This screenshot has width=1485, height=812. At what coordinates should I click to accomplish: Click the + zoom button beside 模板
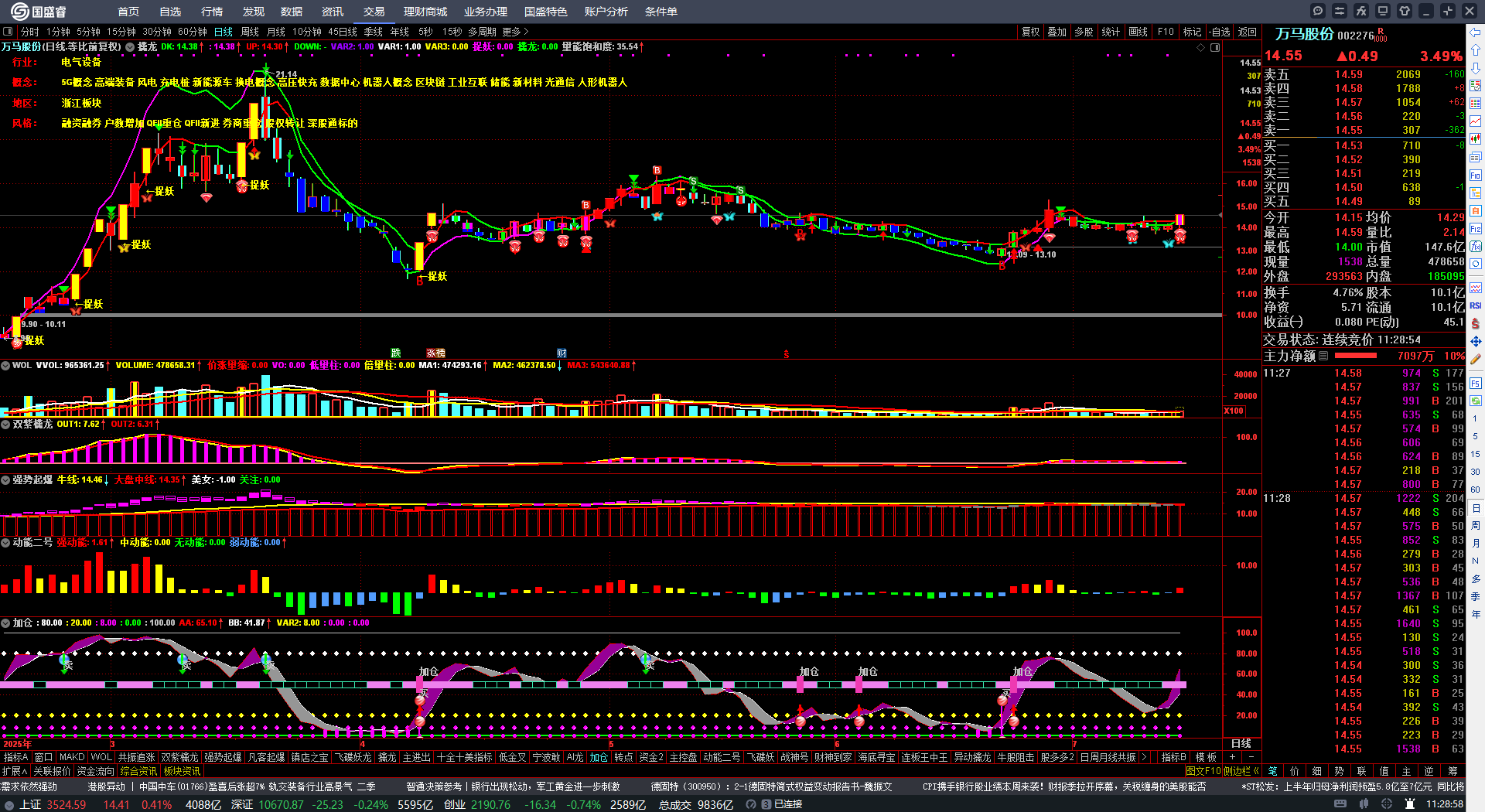[1233, 757]
